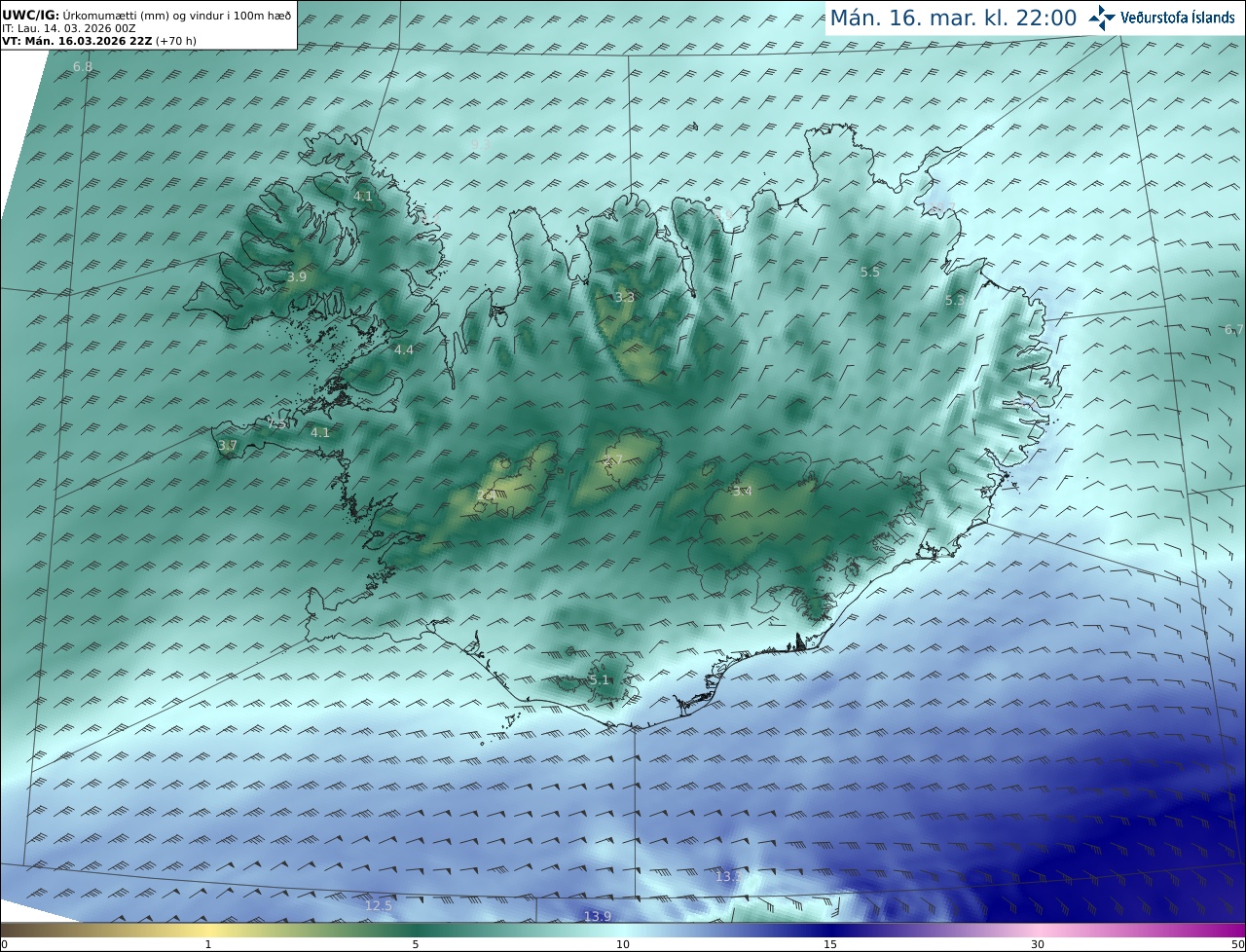The image size is (1246, 952).
Task: Click the 4.1 label beside the 7.5 label
Action: [319, 432]
